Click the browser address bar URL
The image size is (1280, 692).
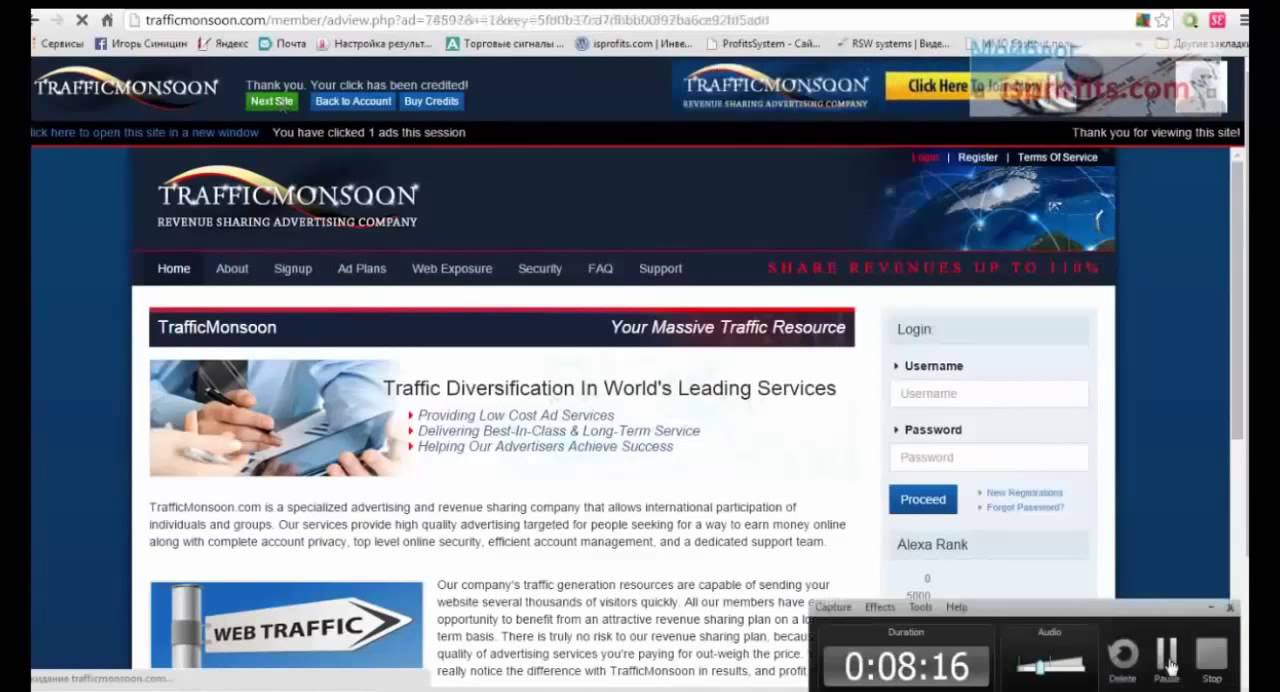click(x=457, y=20)
